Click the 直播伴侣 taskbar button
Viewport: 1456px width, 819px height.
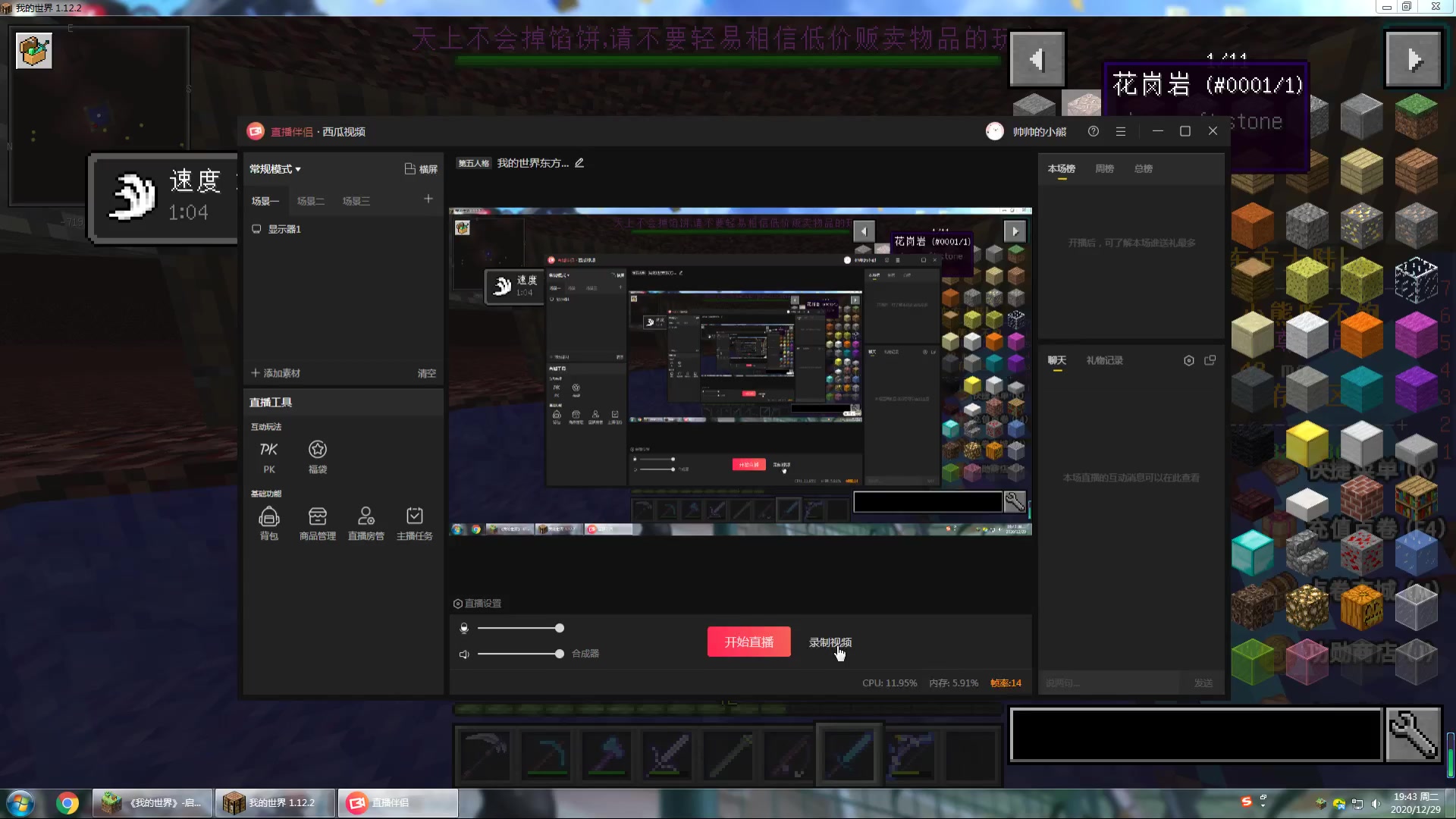[398, 803]
